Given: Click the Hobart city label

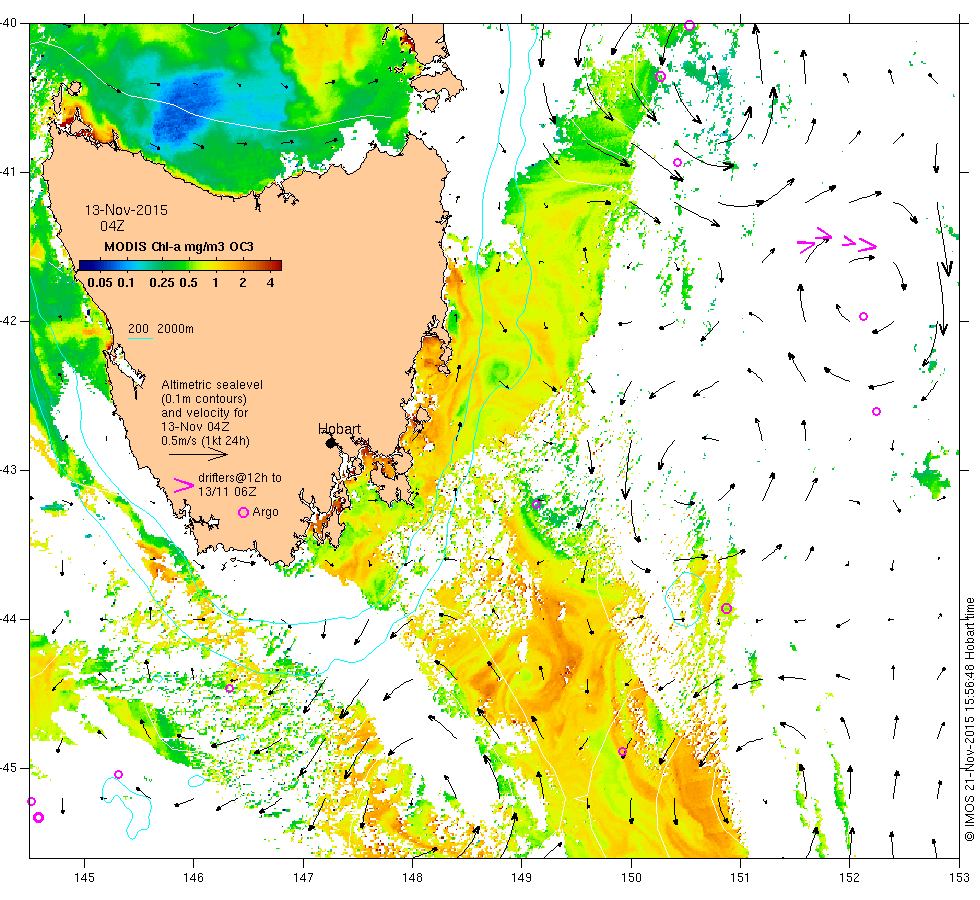Looking at the screenshot, I should pyautogui.click(x=339, y=429).
